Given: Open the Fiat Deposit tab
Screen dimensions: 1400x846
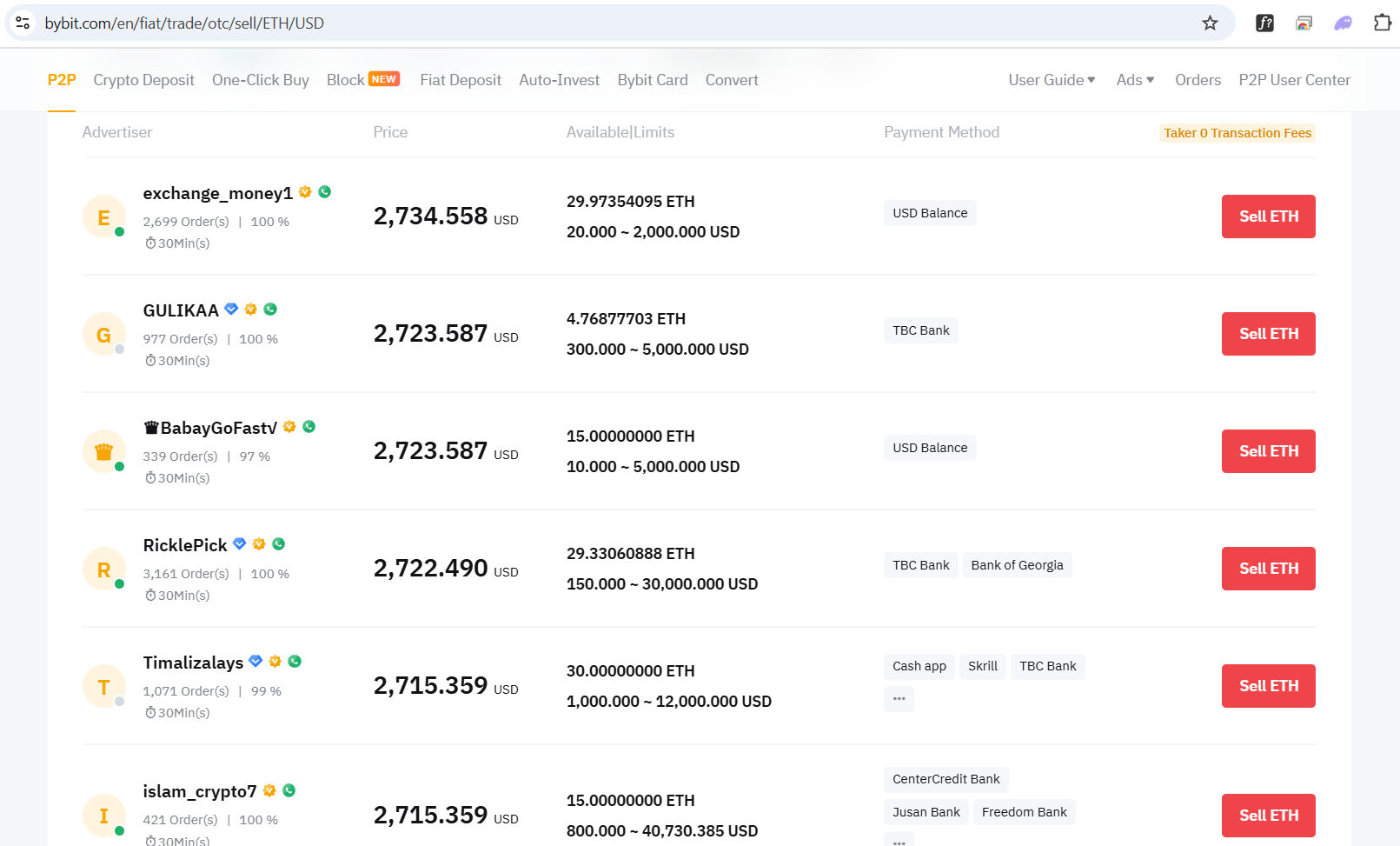Looking at the screenshot, I should [x=461, y=80].
